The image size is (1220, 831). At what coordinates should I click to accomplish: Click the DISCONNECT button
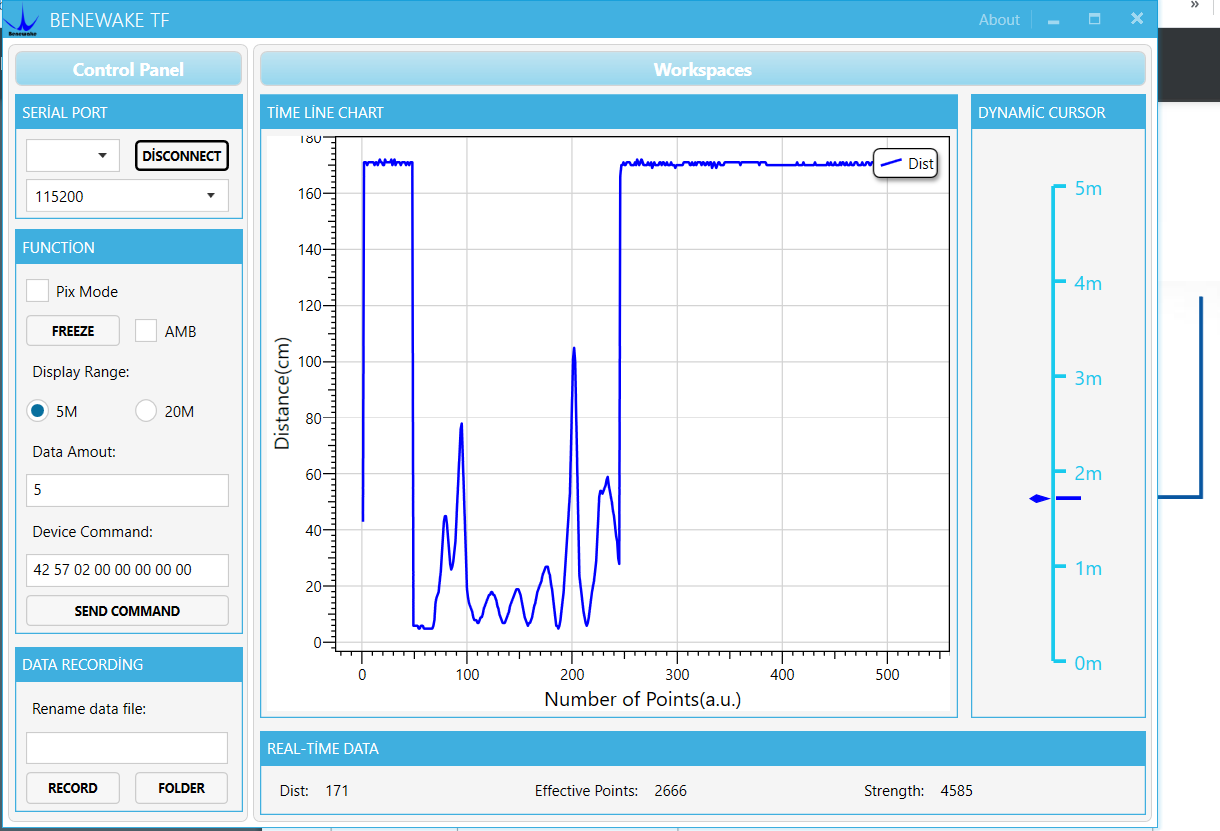click(x=182, y=156)
